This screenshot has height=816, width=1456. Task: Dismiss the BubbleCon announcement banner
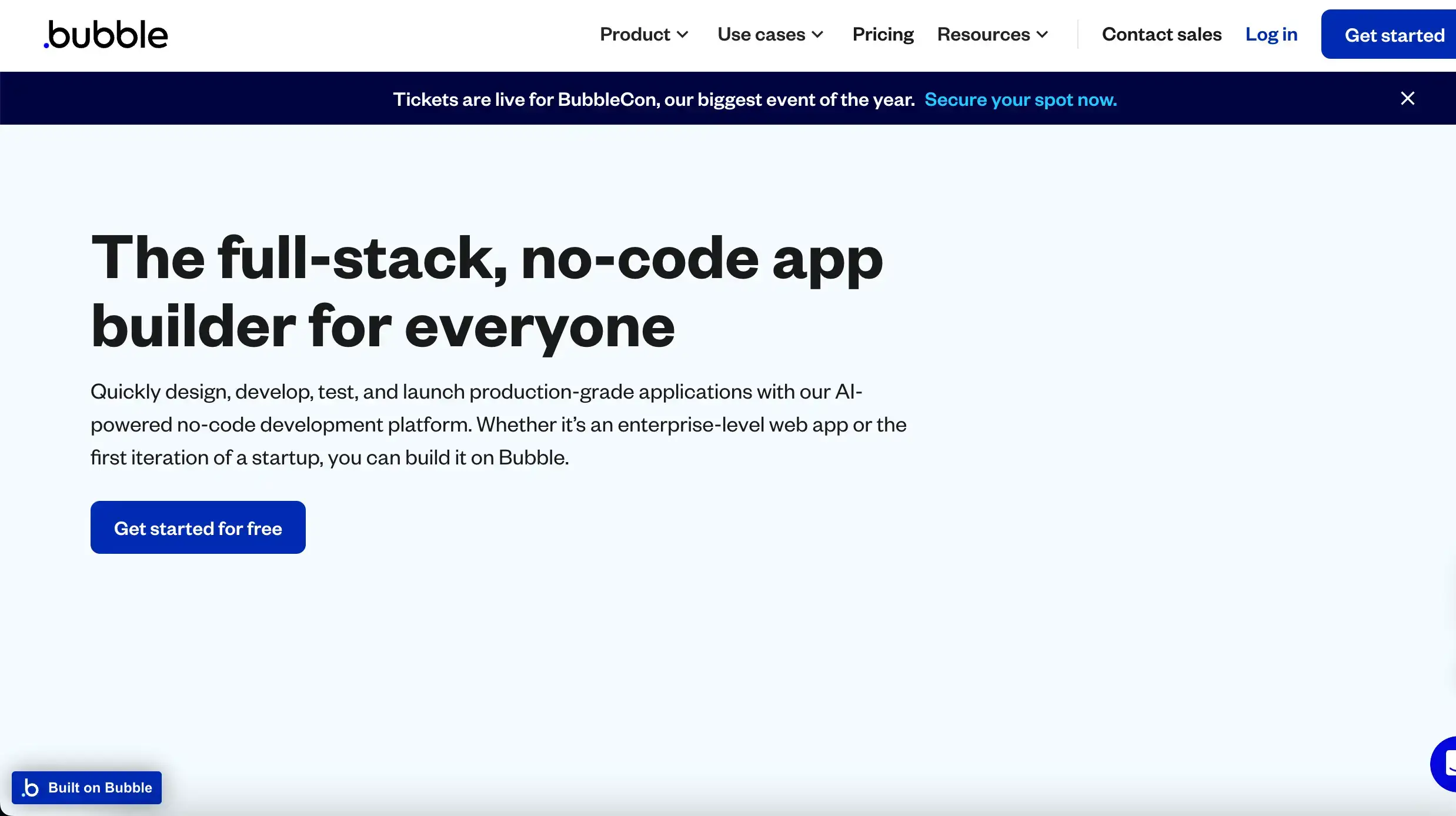coord(1407,98)
